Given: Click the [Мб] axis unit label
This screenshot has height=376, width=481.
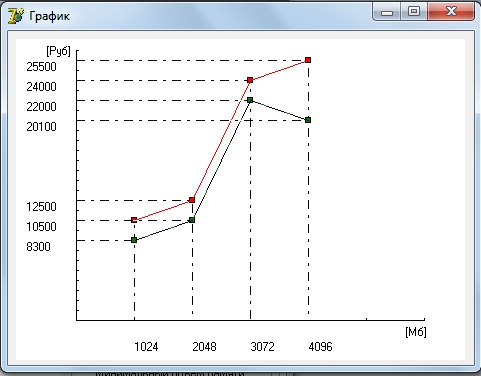Looking at the screenshot, I should [416, 332].
